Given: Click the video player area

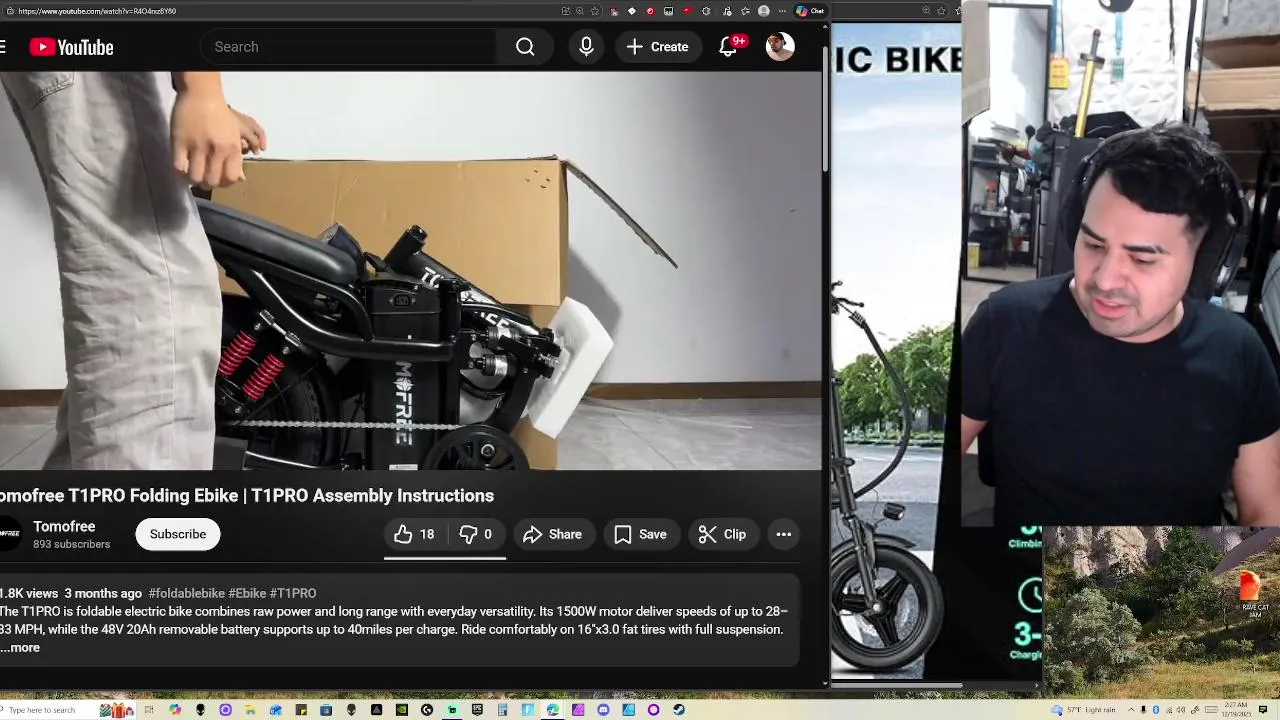Looking at the screenshot, I should 410,270.
